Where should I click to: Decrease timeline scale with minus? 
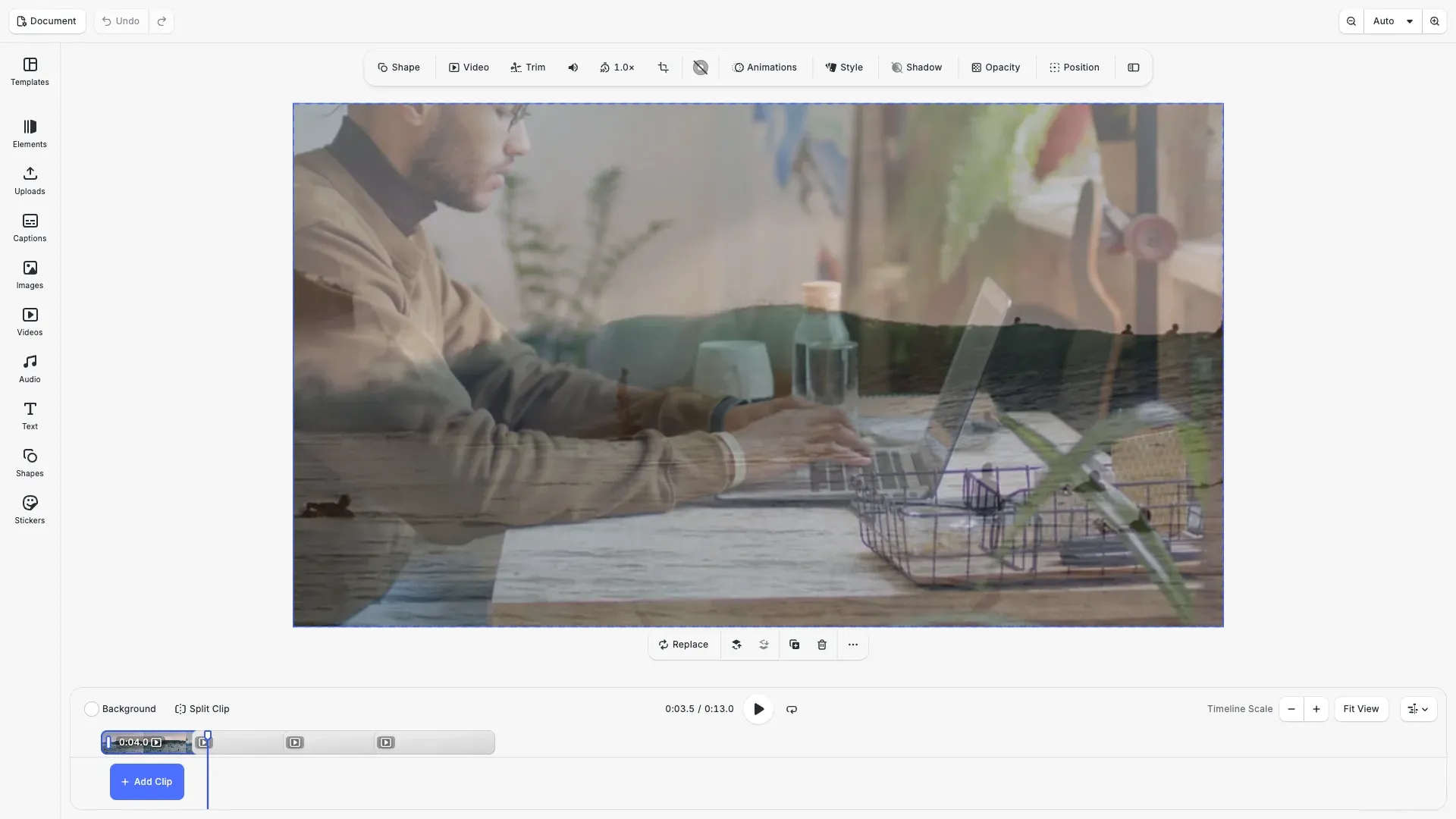point(1291,709)
